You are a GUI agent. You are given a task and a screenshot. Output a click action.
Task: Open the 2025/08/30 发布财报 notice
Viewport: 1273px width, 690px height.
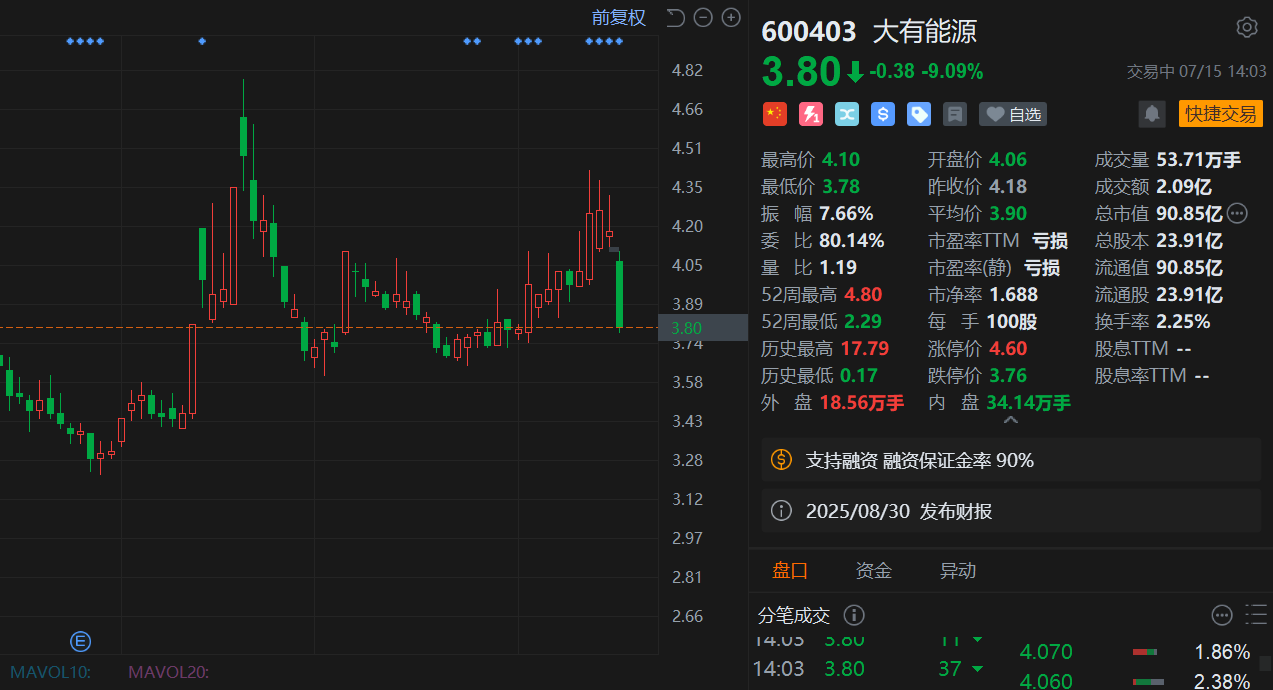coord(1012,512)
